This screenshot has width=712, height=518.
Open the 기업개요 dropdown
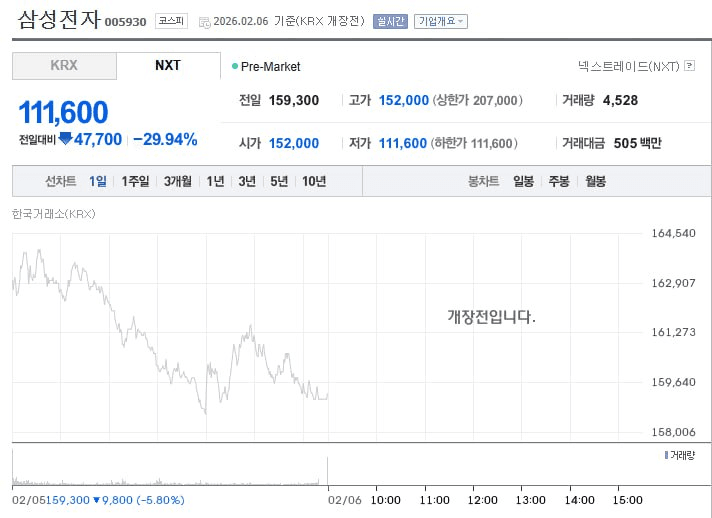[441, 21]
